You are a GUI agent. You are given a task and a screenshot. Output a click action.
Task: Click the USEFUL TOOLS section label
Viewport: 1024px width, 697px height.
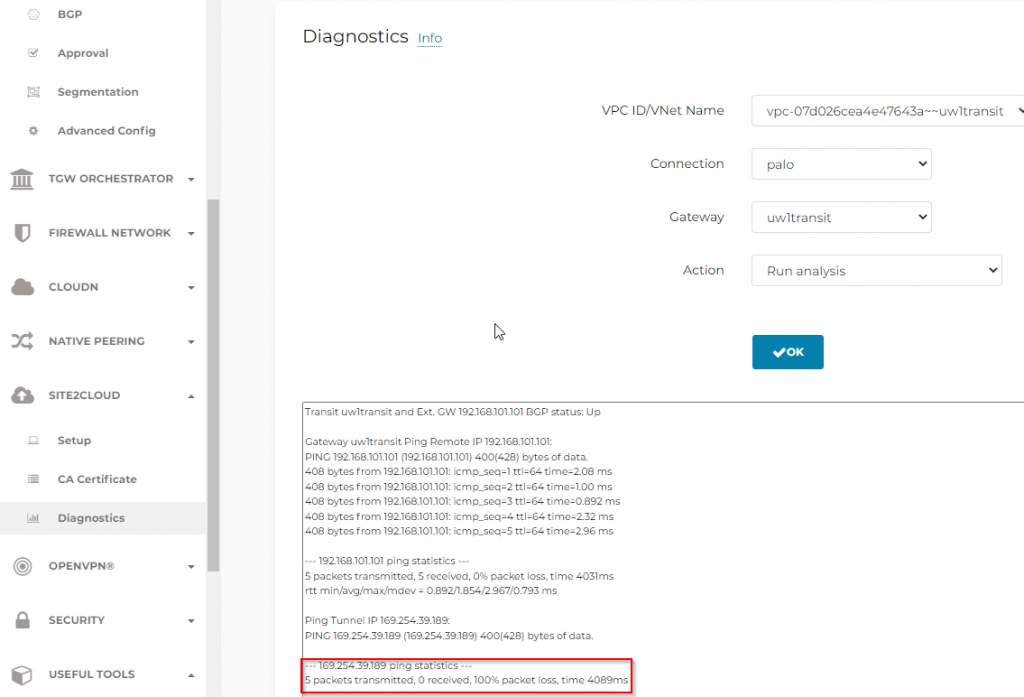(x=91, y=675)
